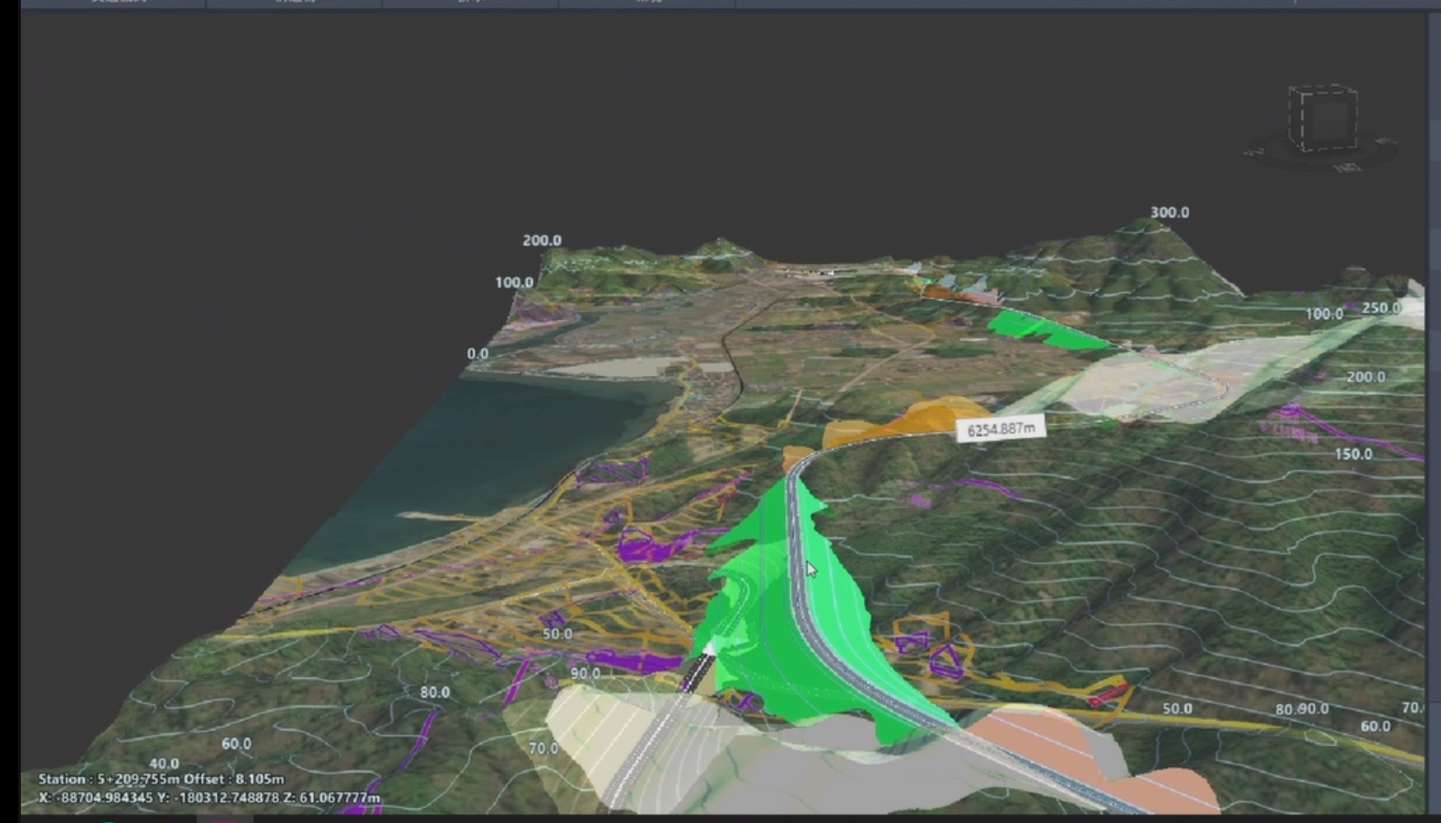
Task: Click the 300.0 contour elevation label
Action: click(x=1169, y=213)
